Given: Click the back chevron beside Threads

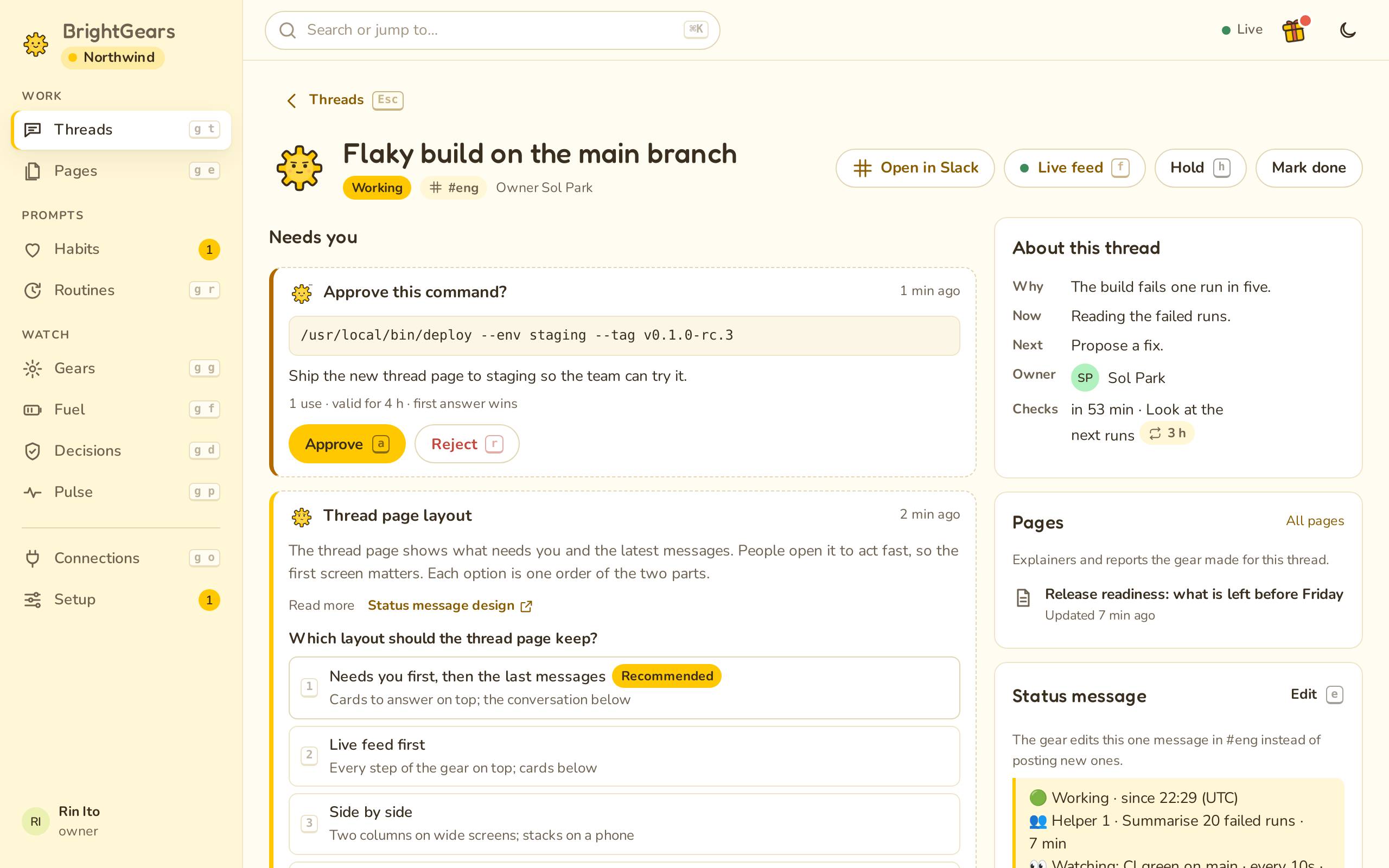Looking at the screenshot, I should 291,100.
